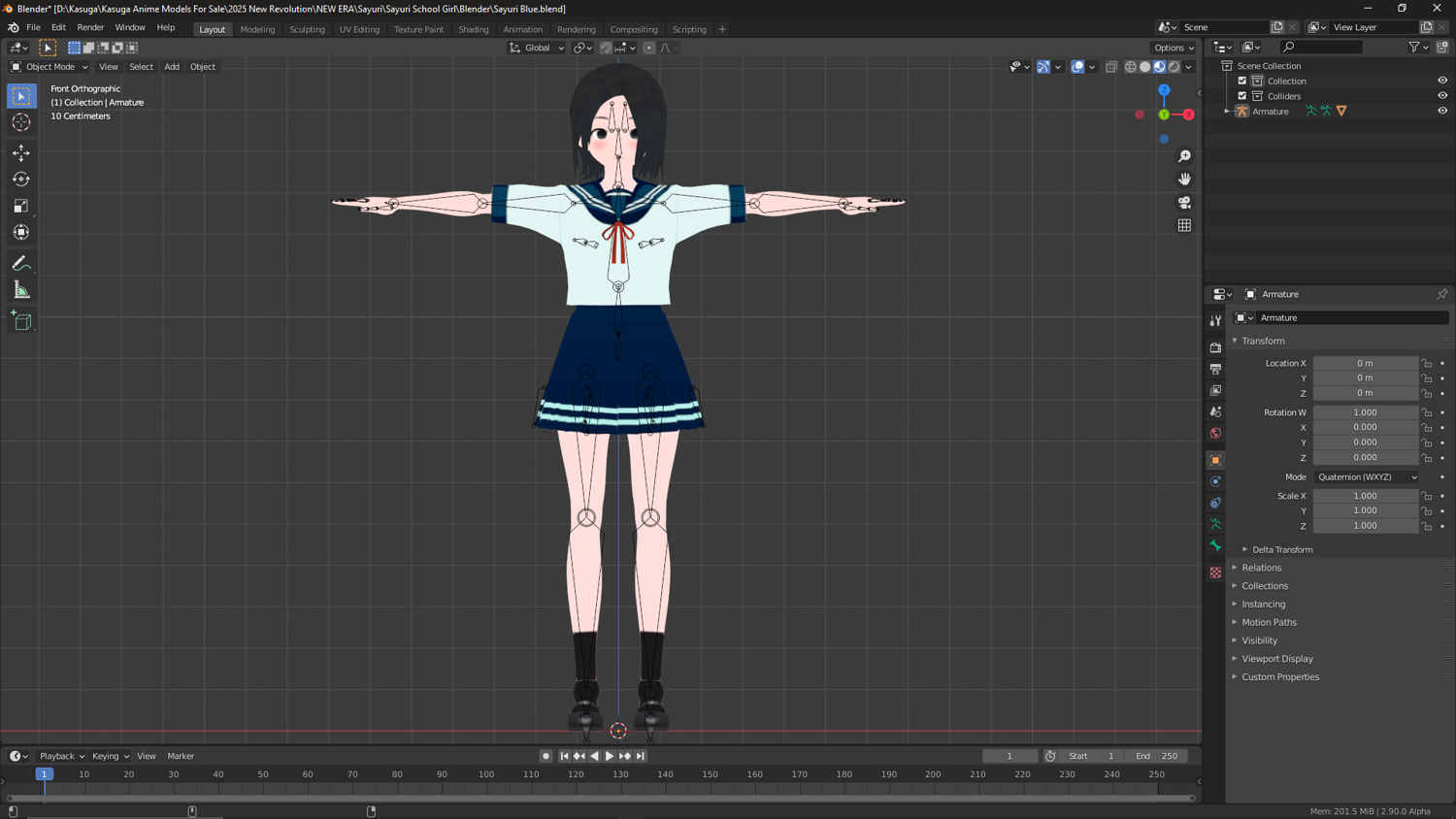Open the World properties tab
Viewport: 1456px width, 819px height.
(1215, 433)
